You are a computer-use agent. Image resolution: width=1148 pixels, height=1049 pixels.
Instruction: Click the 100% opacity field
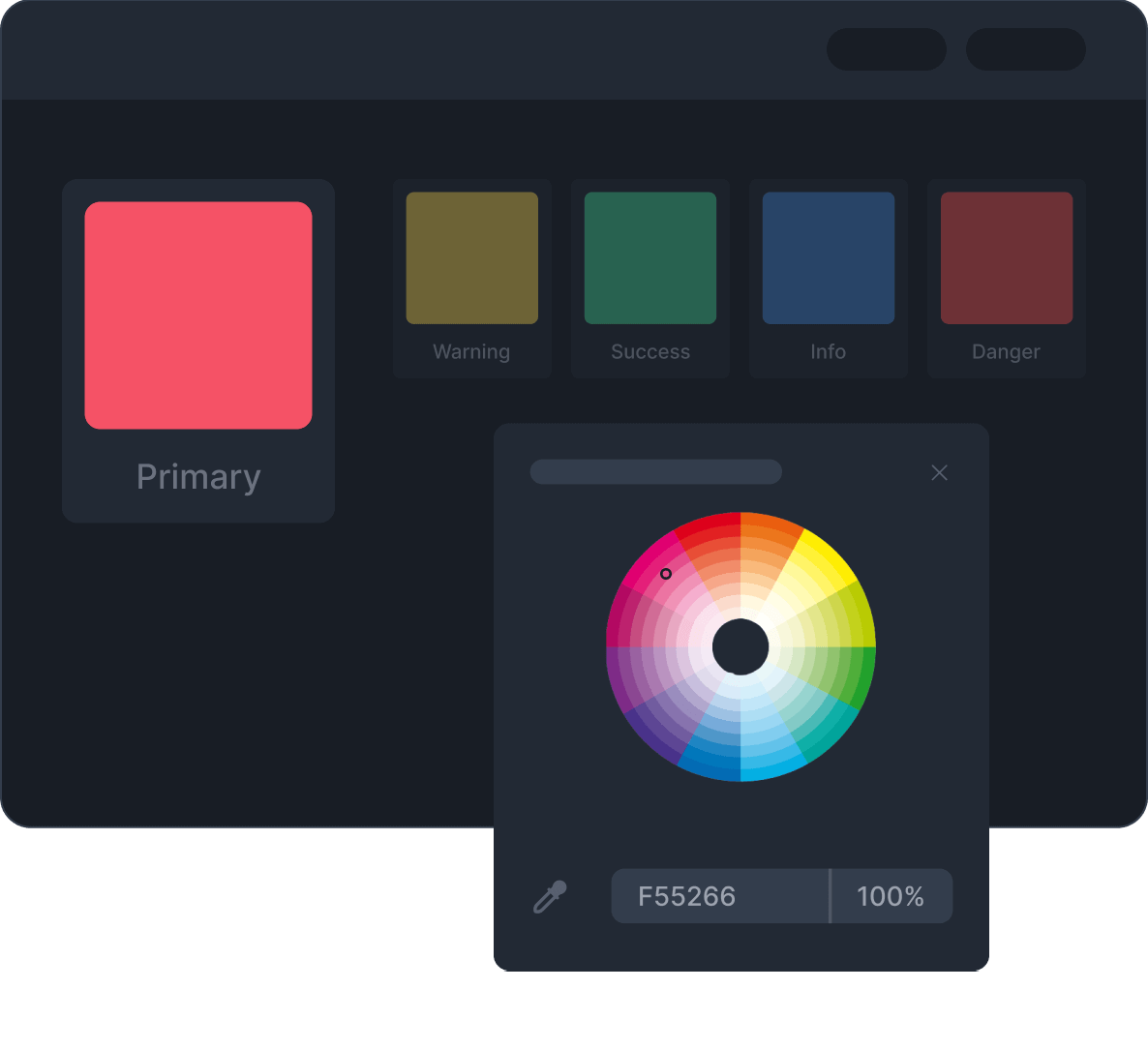[891, 896]
